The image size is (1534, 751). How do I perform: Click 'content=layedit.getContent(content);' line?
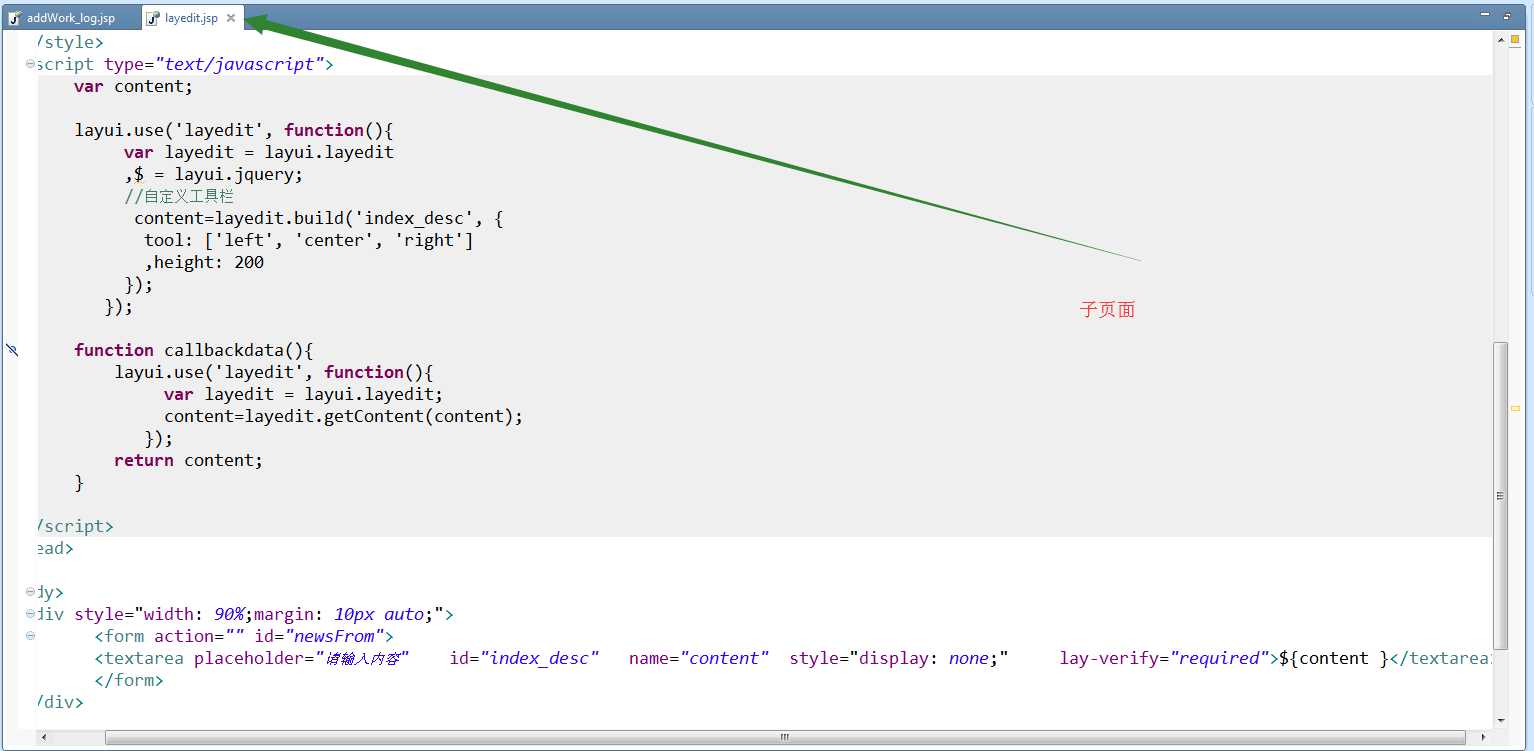[x=343, y=416]
